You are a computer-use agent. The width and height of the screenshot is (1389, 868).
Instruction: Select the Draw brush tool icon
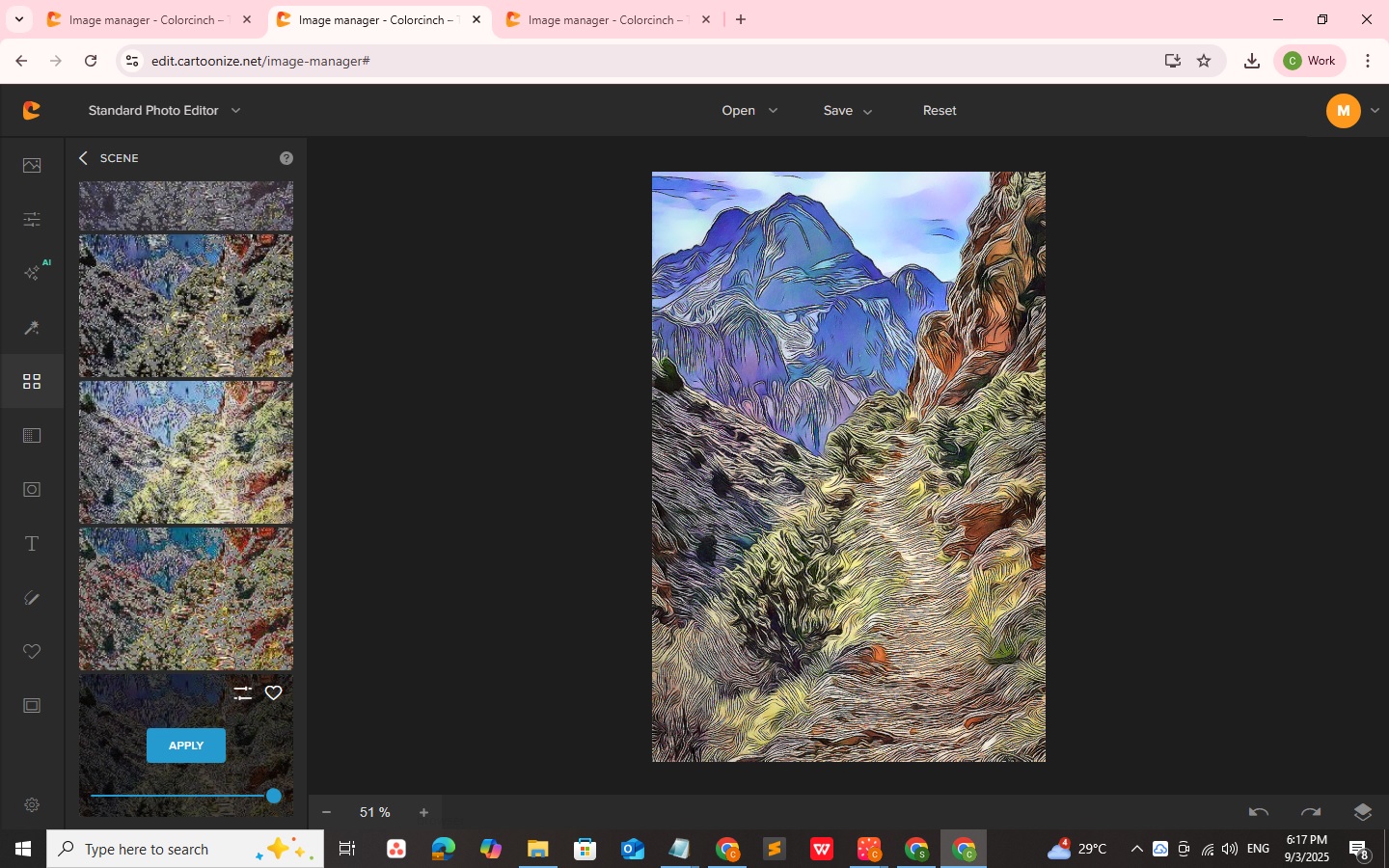click(32, 598)
